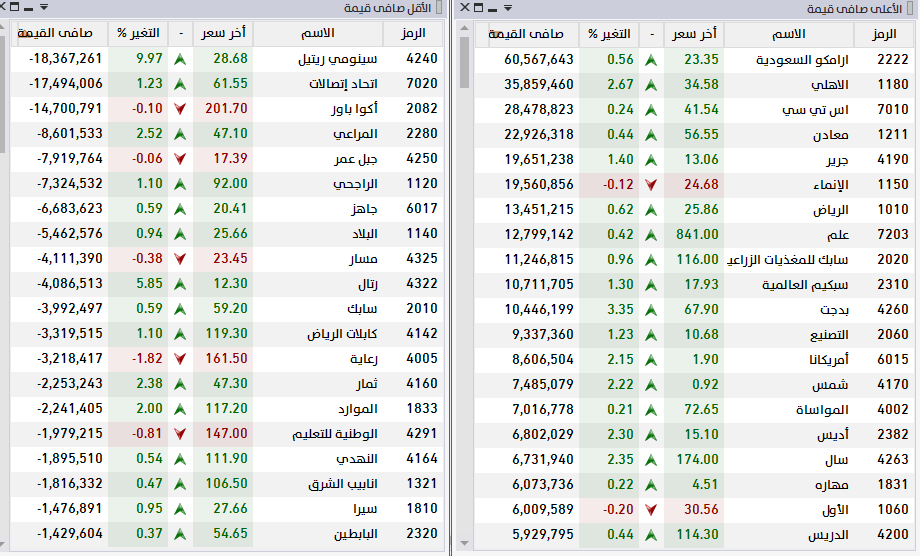Maximize the الأعلى صافي قيمة panel
920x556 pixels.
[479, 8]
